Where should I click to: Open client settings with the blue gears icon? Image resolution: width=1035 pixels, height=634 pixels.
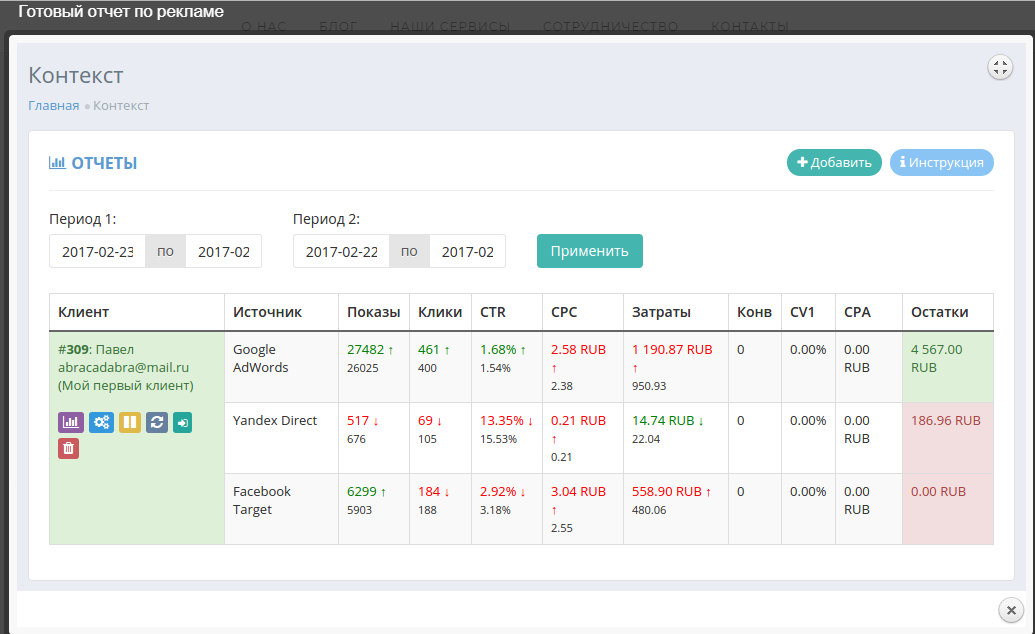pos(101,423)
